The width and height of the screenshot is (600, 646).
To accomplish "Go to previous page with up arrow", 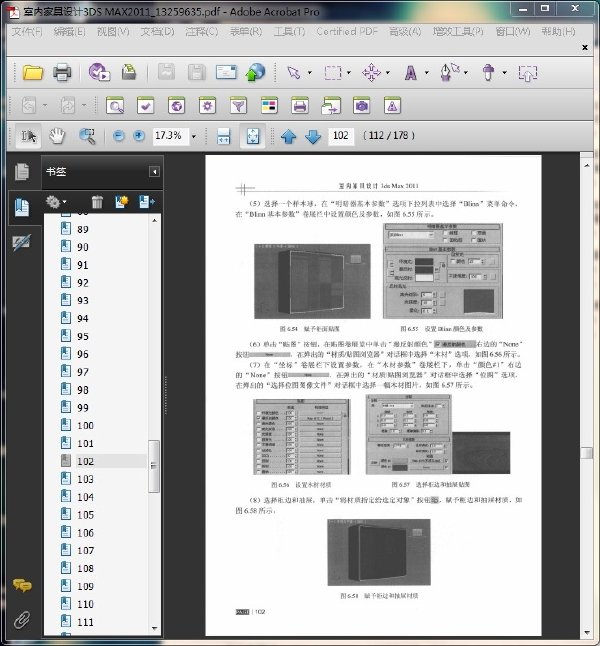I will click(288, 136).
